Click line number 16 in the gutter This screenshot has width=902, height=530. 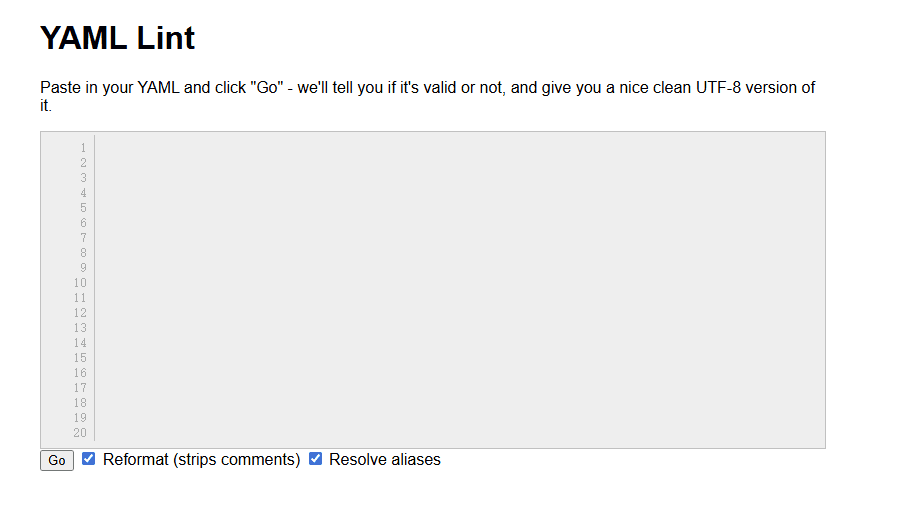click(80, 373)
